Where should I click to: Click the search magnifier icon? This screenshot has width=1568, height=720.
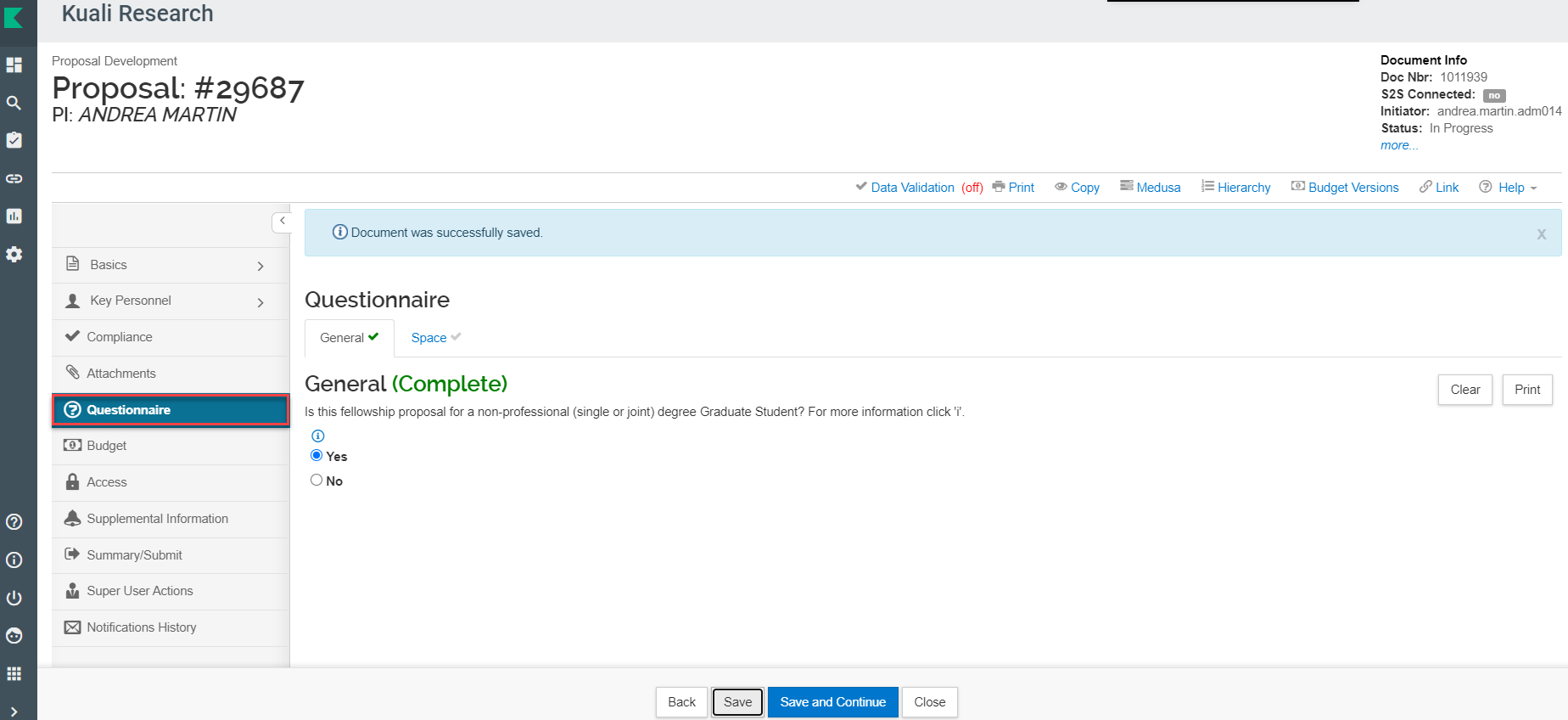click(14, 103)
